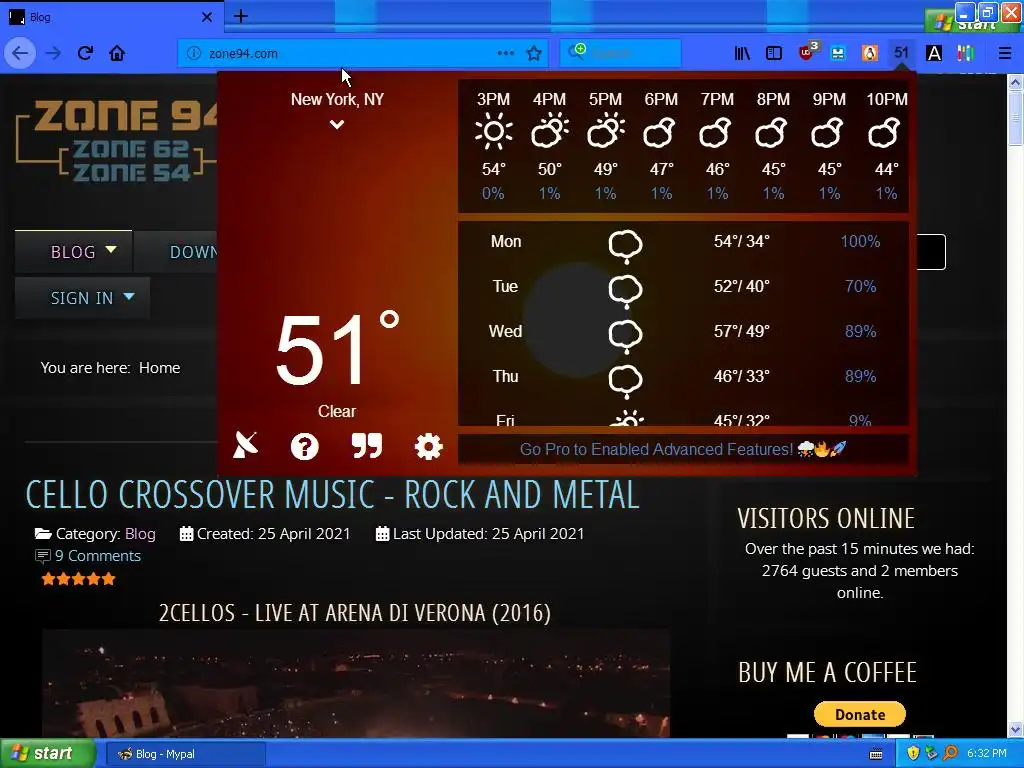This screenshot has width=1024, height=768.
Task: Select the Blog browser tab
Action: pos(111,17)
